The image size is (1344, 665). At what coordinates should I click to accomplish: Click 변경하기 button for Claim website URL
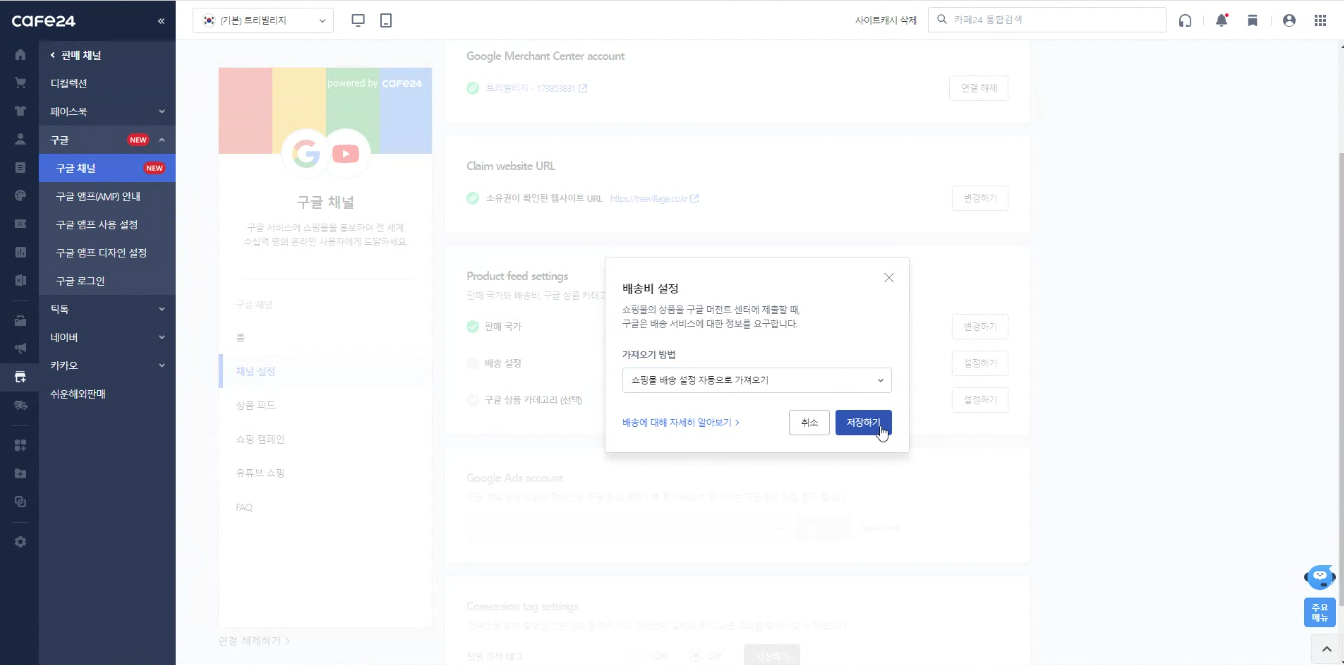(978, 198)
